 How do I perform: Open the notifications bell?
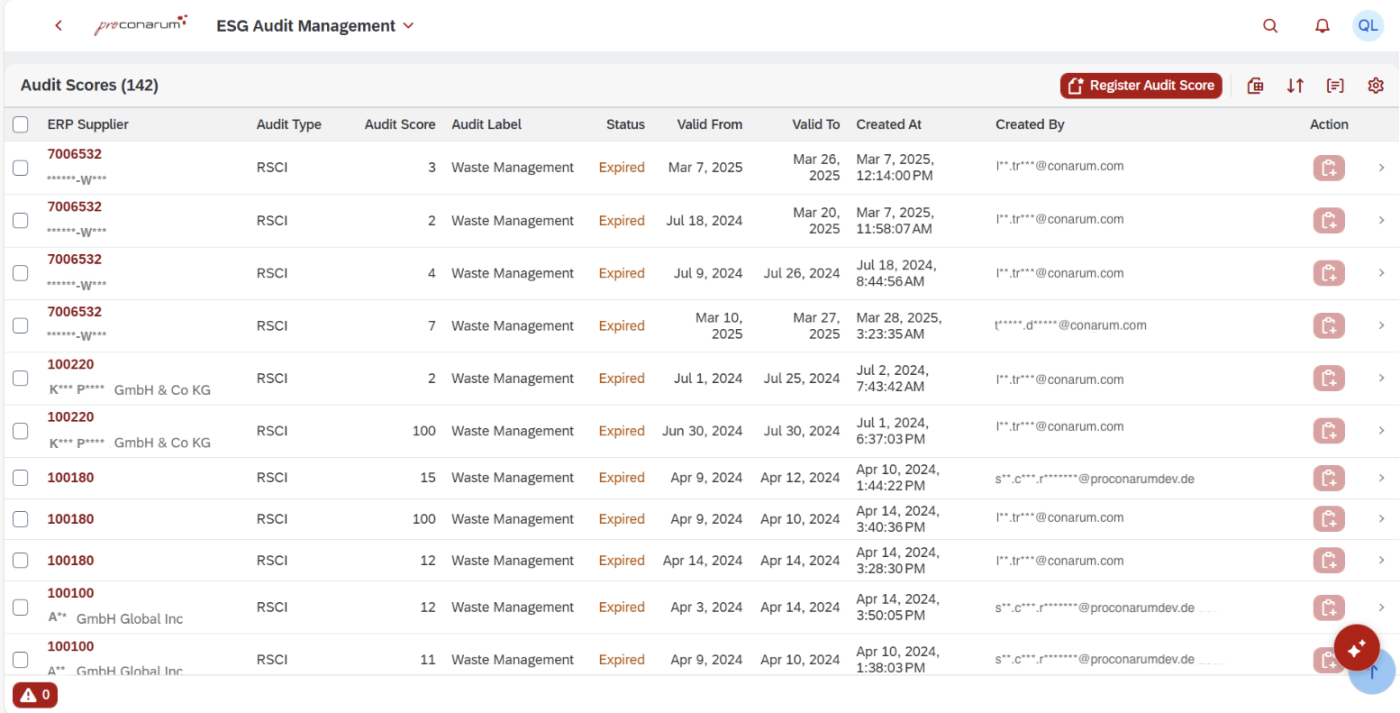point(1322,26)
